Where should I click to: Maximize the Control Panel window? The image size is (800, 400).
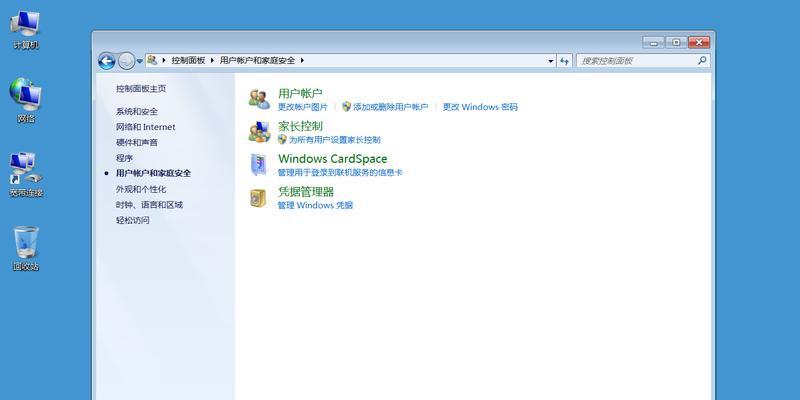(x=676, y=42)
